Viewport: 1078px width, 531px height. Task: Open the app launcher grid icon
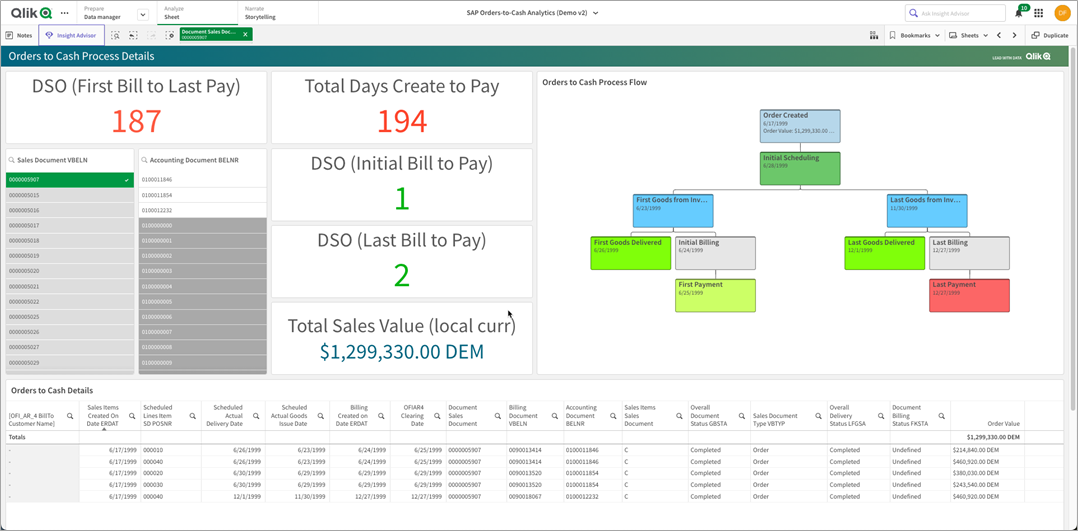1039,13
